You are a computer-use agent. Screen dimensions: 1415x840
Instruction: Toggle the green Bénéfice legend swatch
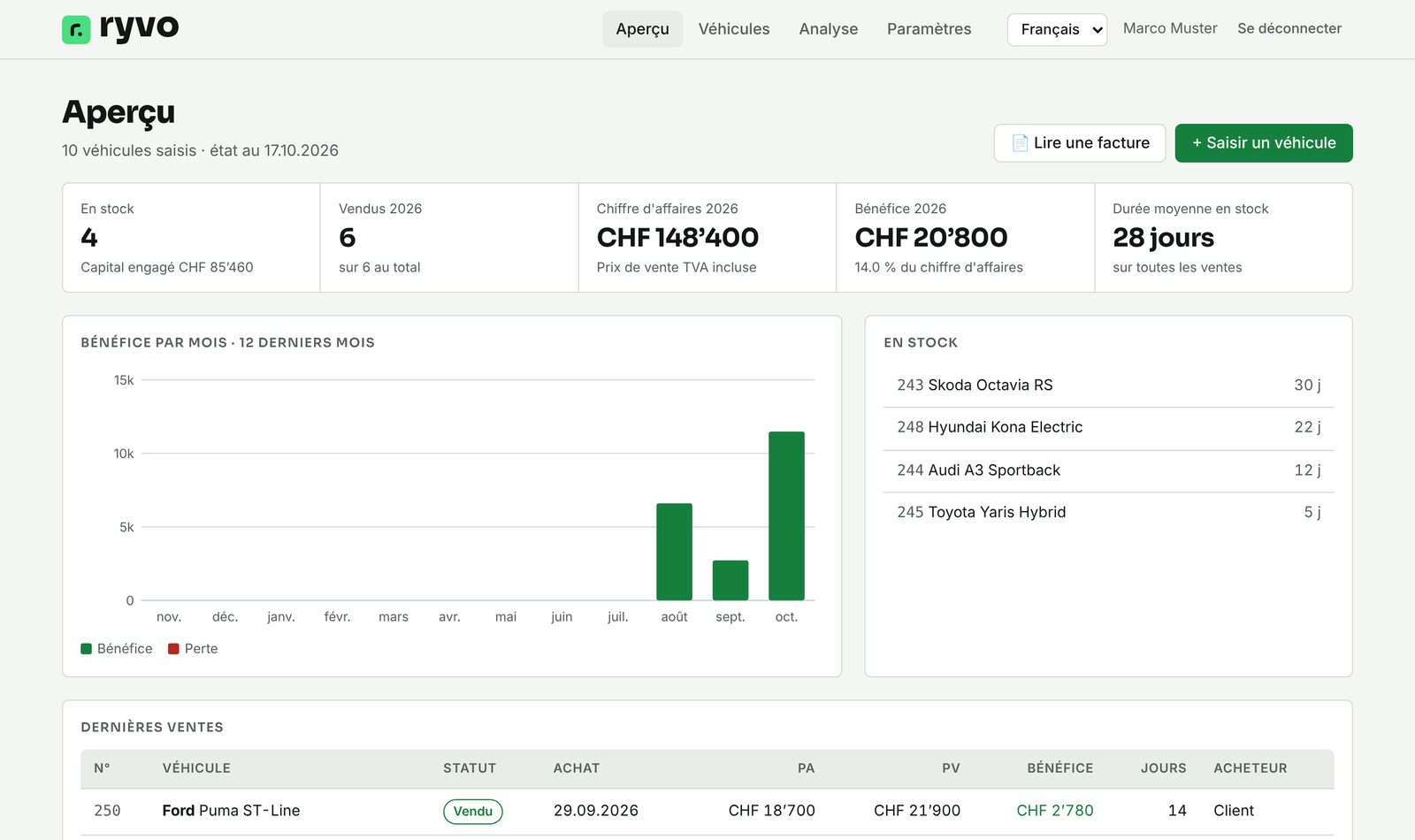(87, 649)
